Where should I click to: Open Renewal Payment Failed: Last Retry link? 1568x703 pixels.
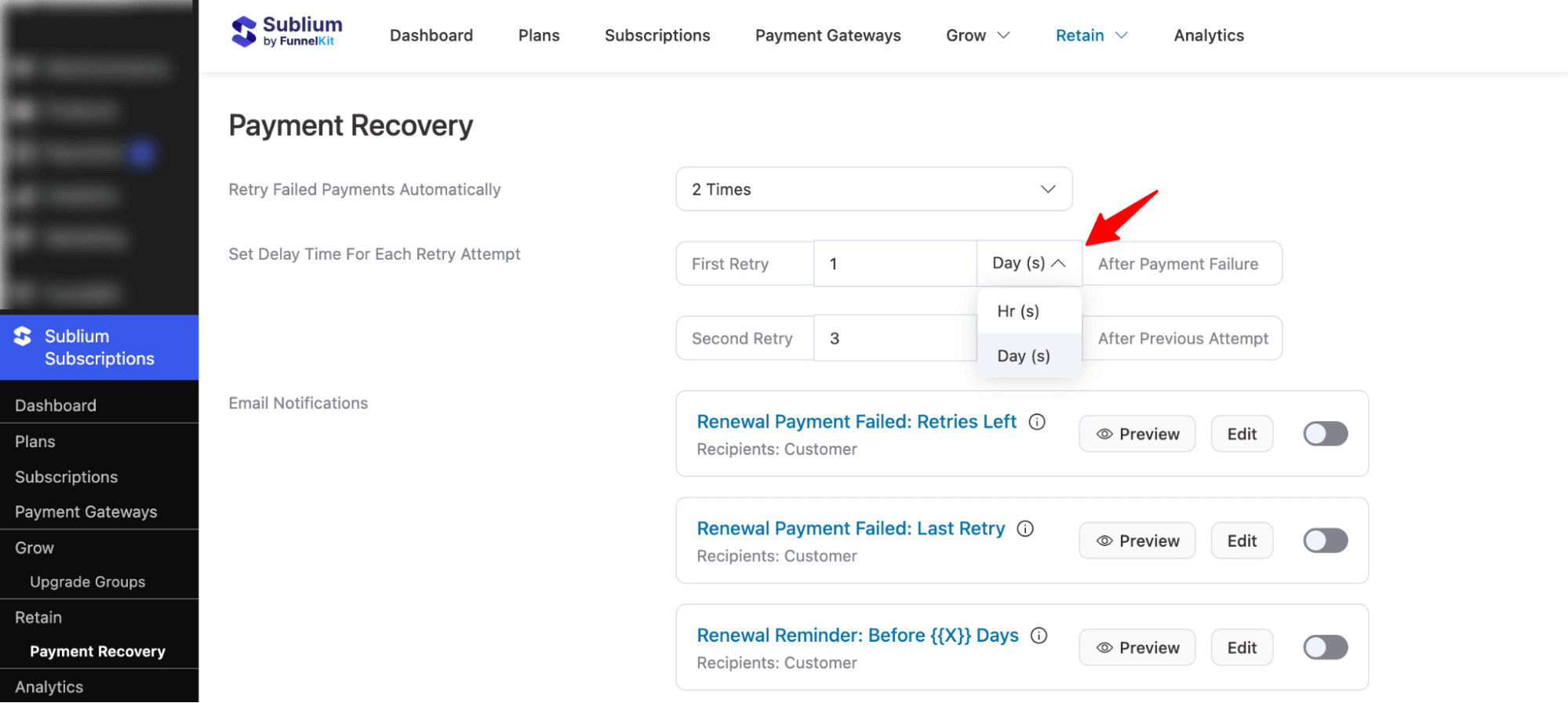[850, 529]
